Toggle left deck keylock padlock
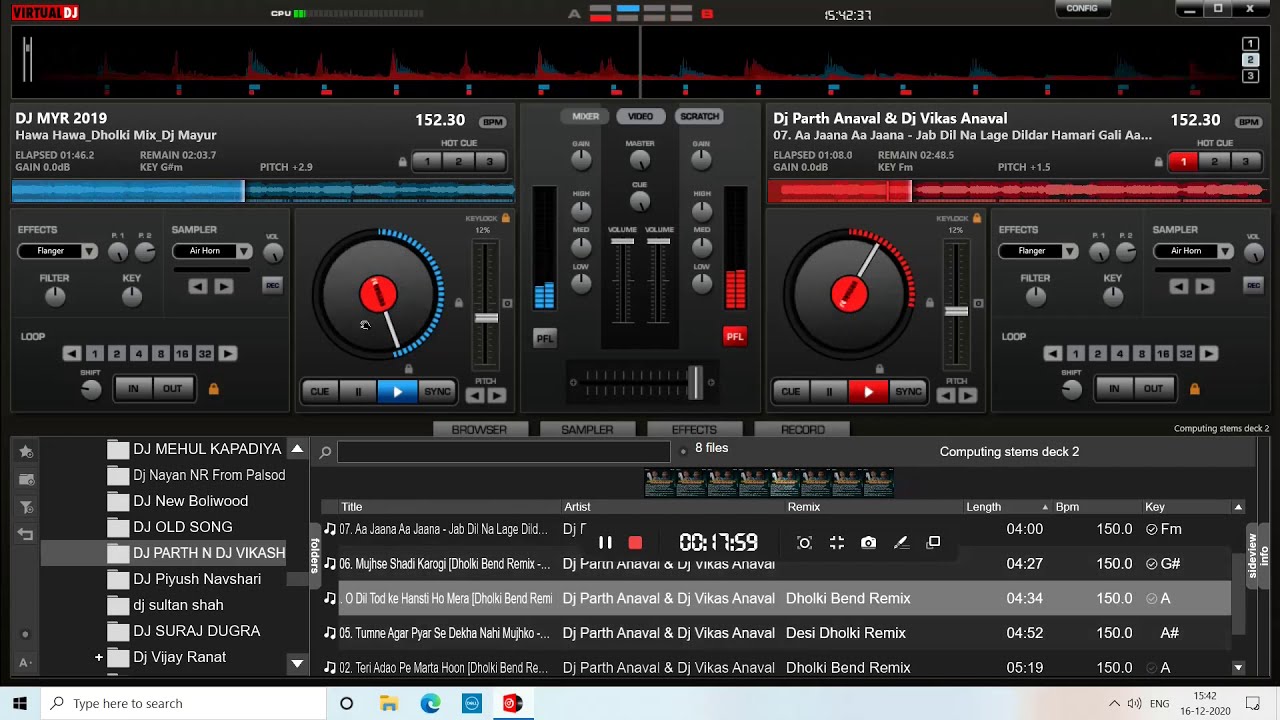Viewport: 1280px width, 720px height. pyautogui.click(x=506, y=218)
